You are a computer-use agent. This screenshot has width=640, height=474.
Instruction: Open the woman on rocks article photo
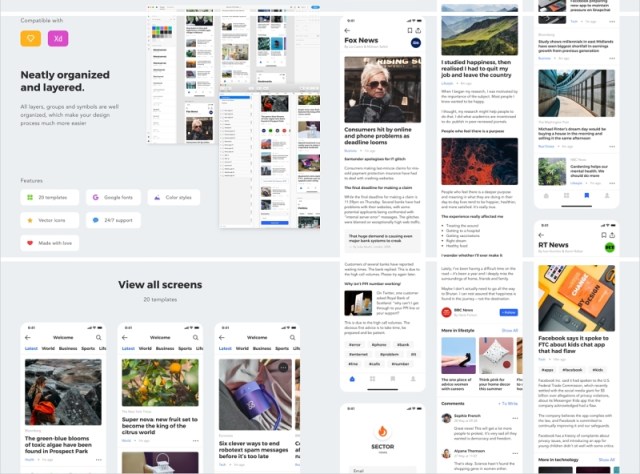tap(63, 392)
